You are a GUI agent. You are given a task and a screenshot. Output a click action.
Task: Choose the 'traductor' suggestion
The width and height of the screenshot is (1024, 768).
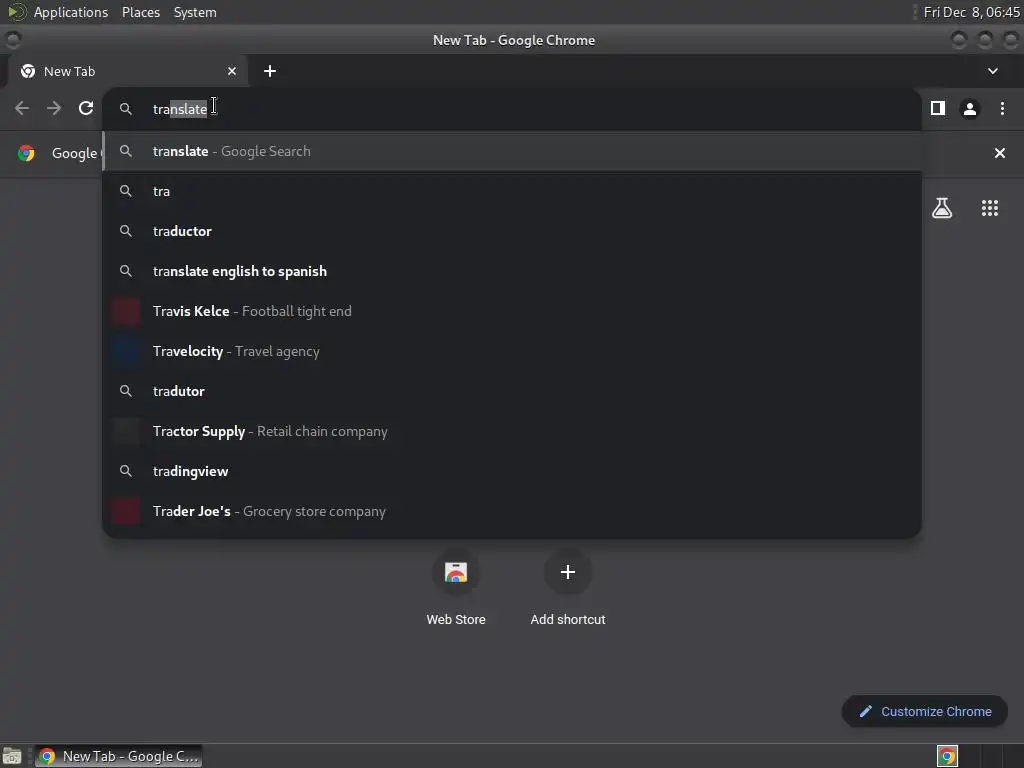coord(512,231)
